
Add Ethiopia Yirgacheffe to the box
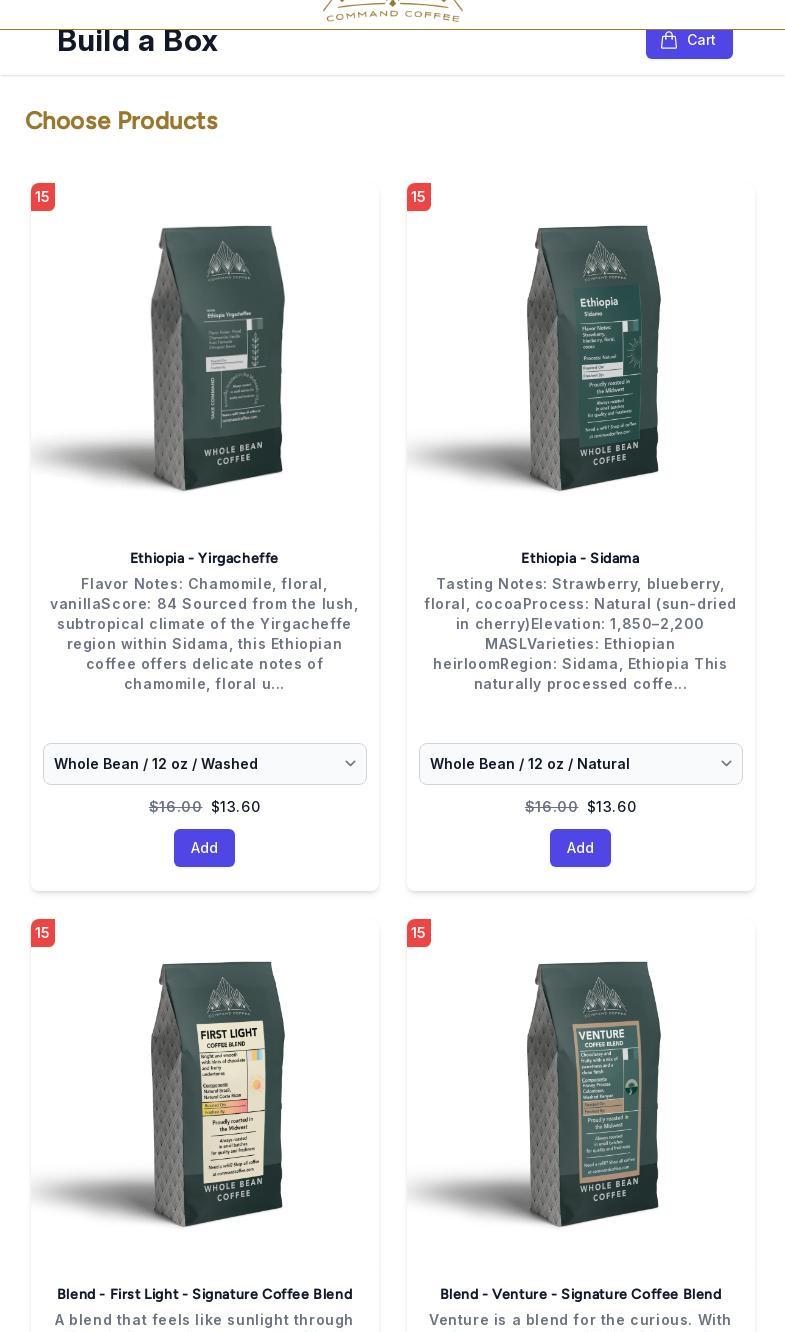coord(204,848)
